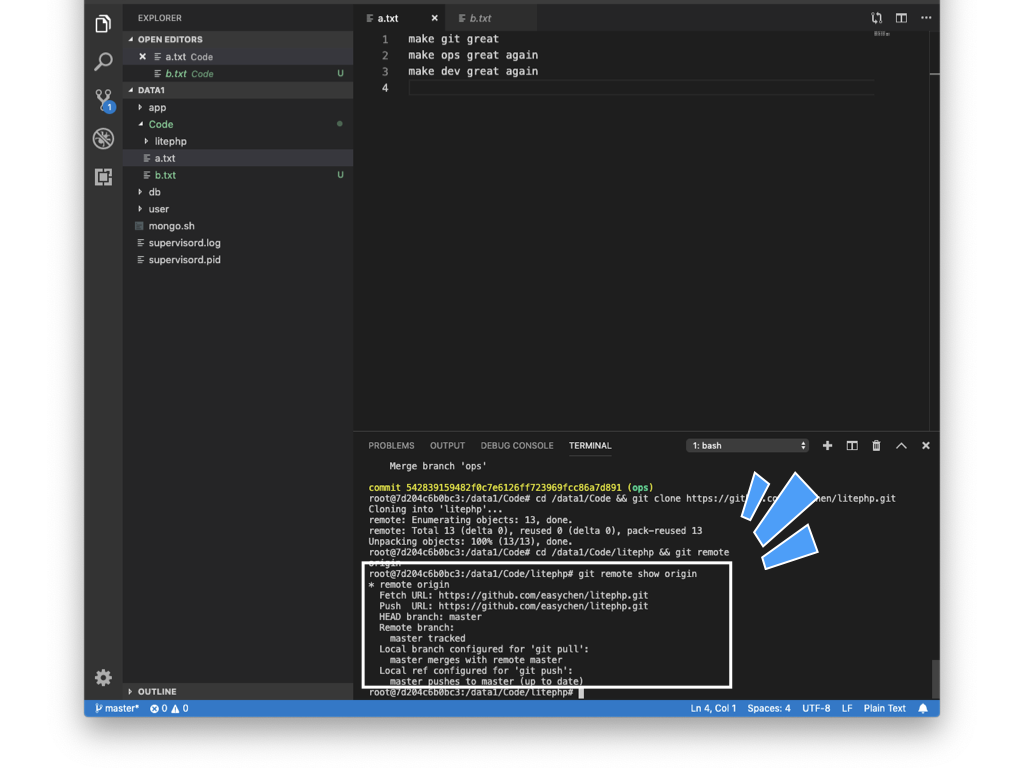Image resolution: width=1024 pixels, height=768 pixels.
Task: Click the master branch status bar button
Action: [117, 708]
